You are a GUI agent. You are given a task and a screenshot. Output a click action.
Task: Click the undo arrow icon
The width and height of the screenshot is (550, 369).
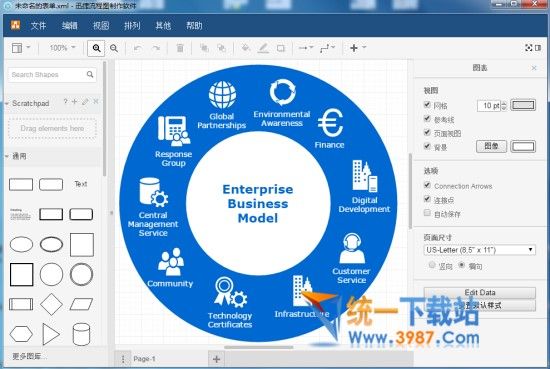coord(138,48)
